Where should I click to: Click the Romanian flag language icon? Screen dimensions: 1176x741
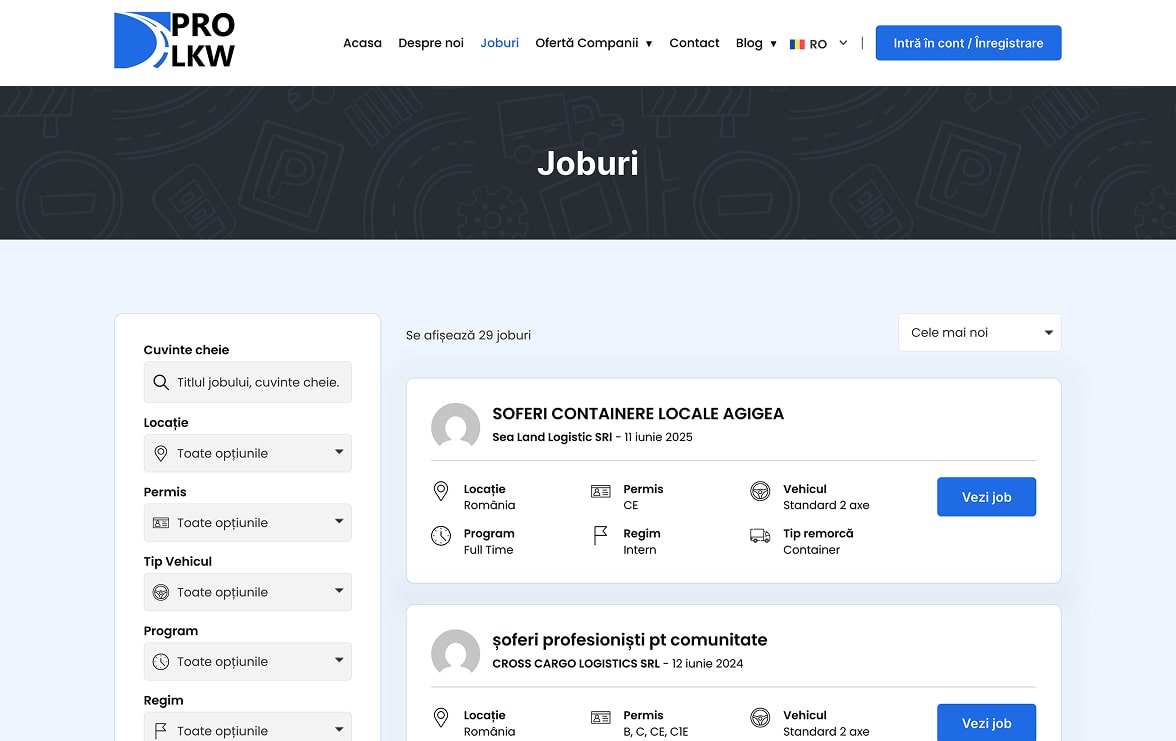797,44
